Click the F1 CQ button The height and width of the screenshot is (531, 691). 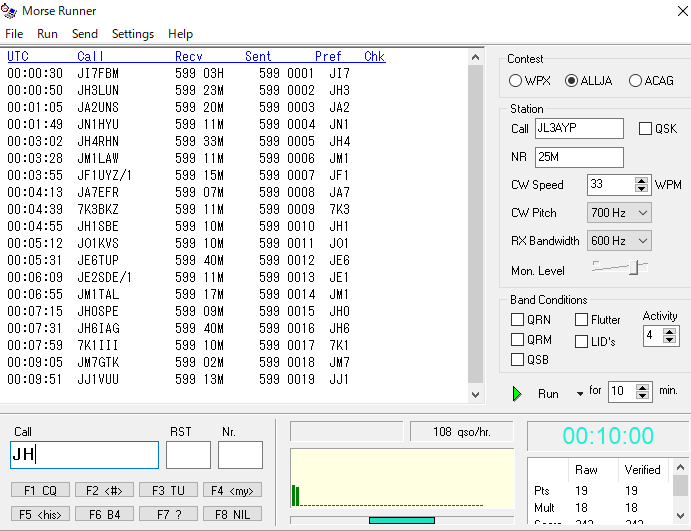pyautogui.click(x=40, y=490)
